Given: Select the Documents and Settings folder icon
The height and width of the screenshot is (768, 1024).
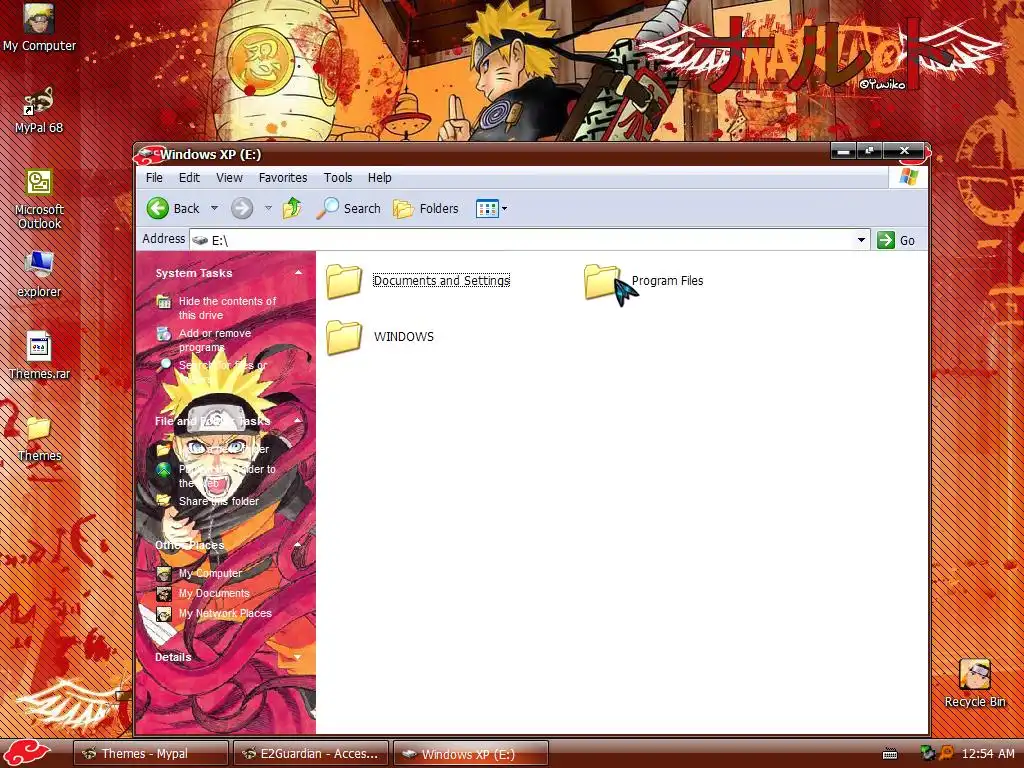Looking at the screenshot, I should (x=344, y=281).
